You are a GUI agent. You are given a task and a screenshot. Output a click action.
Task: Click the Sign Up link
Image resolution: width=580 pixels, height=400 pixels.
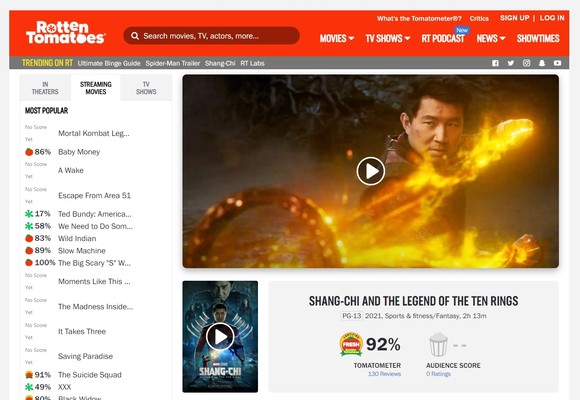(515, 18)
